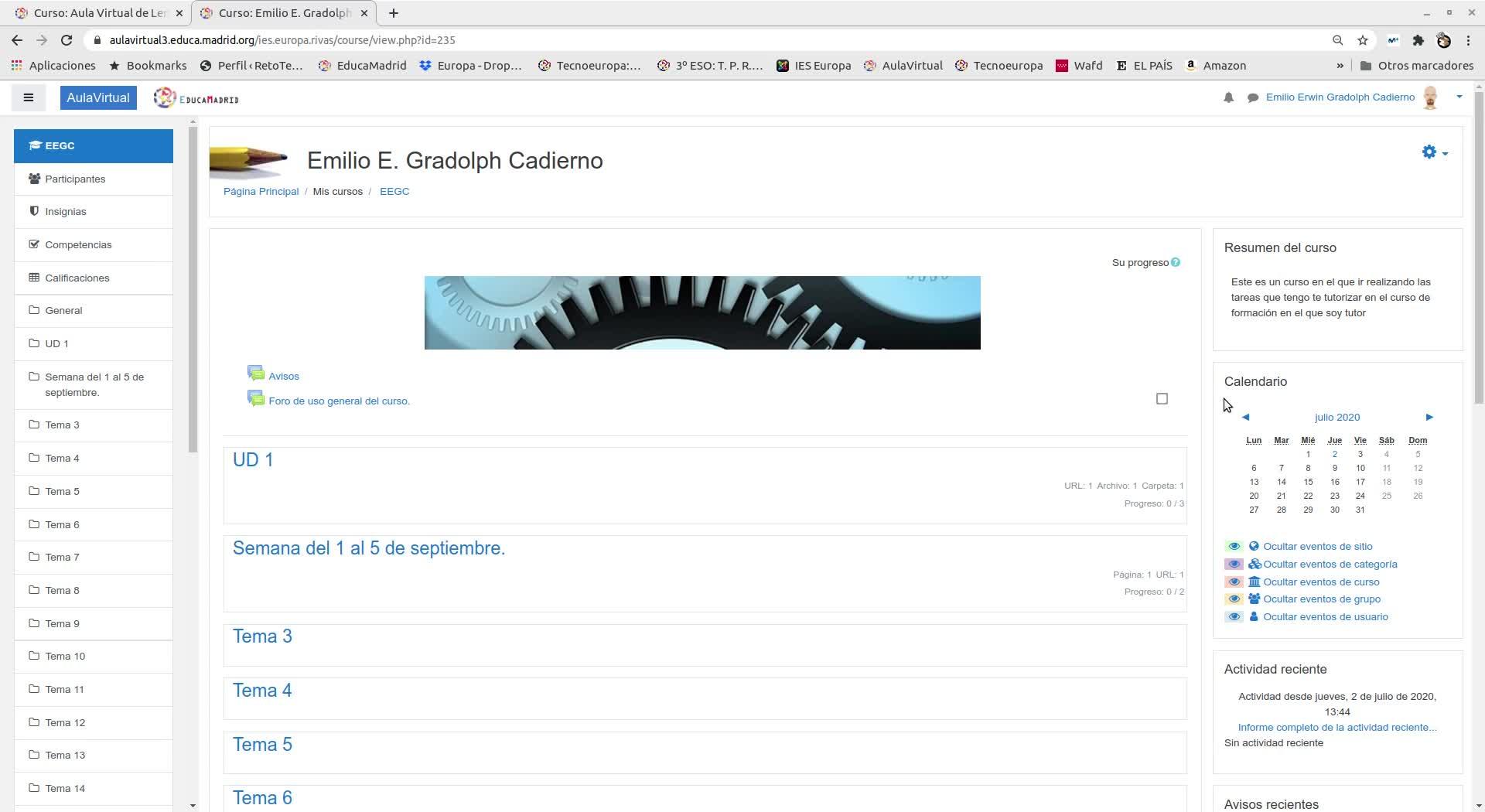Click calendar day 2 in julio
Viewport: 1485px width, 812px height.
1334,455
